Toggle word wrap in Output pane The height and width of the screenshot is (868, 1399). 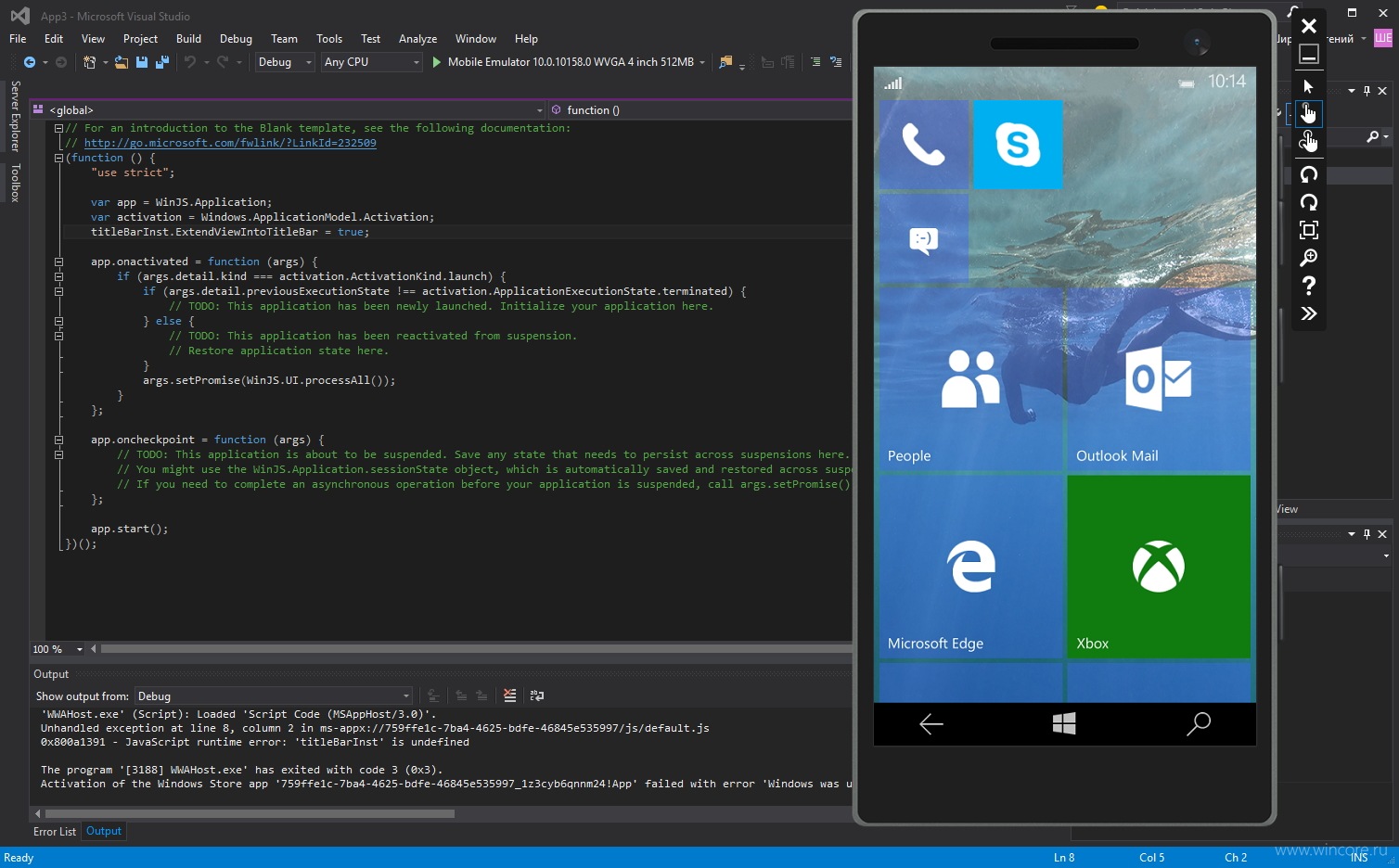tap(536, 696)
